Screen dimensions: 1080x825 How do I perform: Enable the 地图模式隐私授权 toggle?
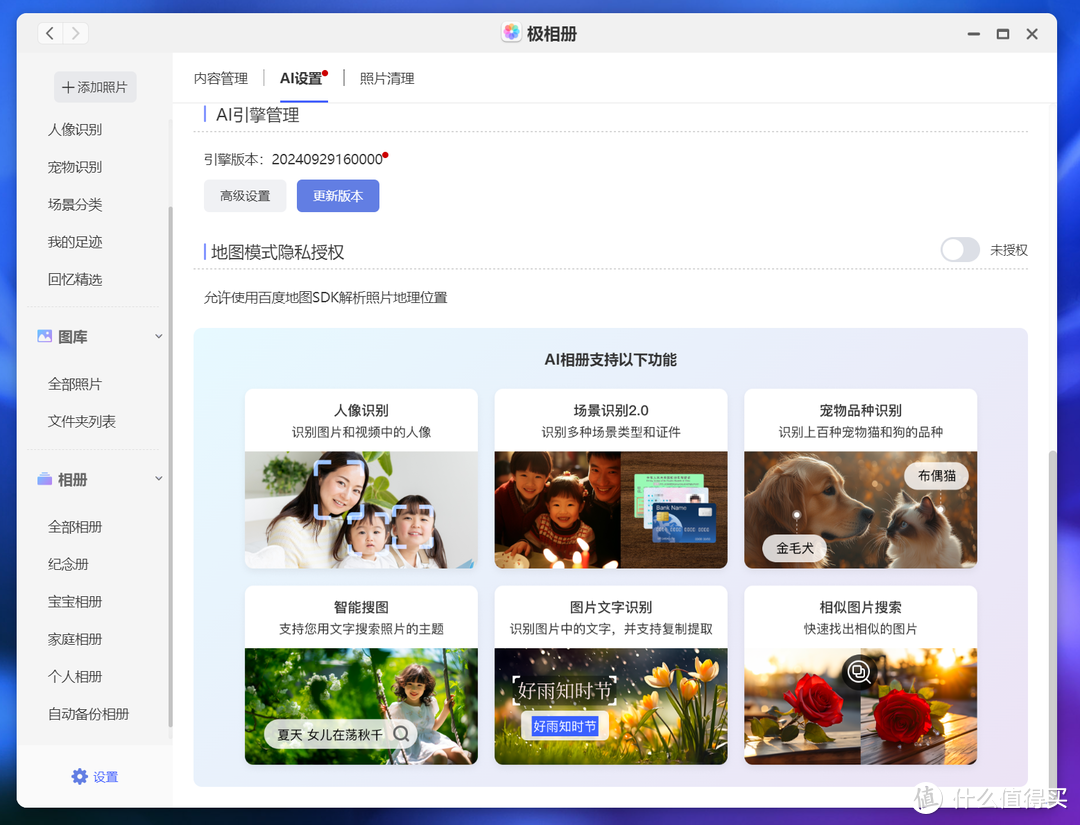coord(959,250)
